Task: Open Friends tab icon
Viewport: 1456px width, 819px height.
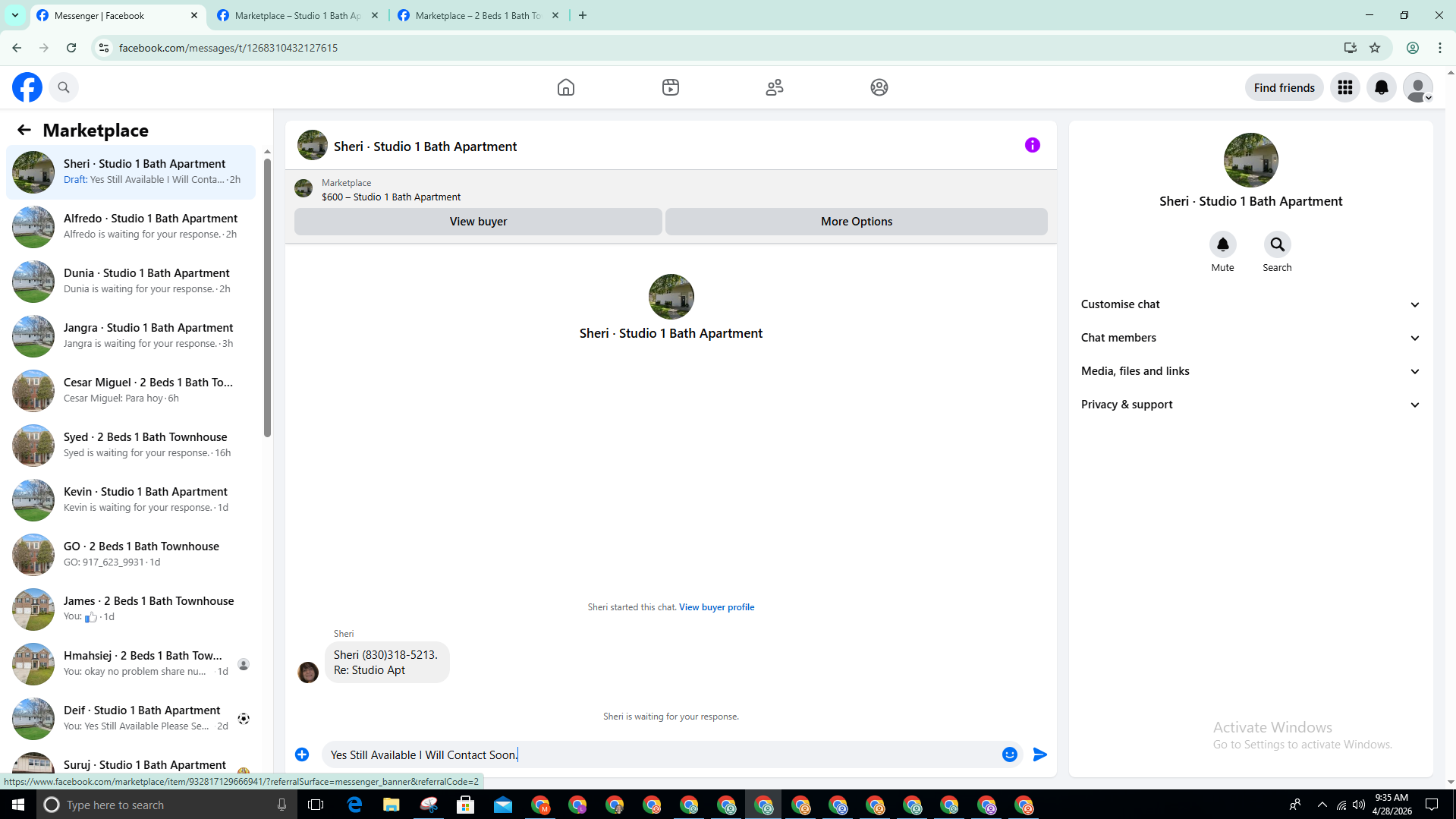Action: 775,87
